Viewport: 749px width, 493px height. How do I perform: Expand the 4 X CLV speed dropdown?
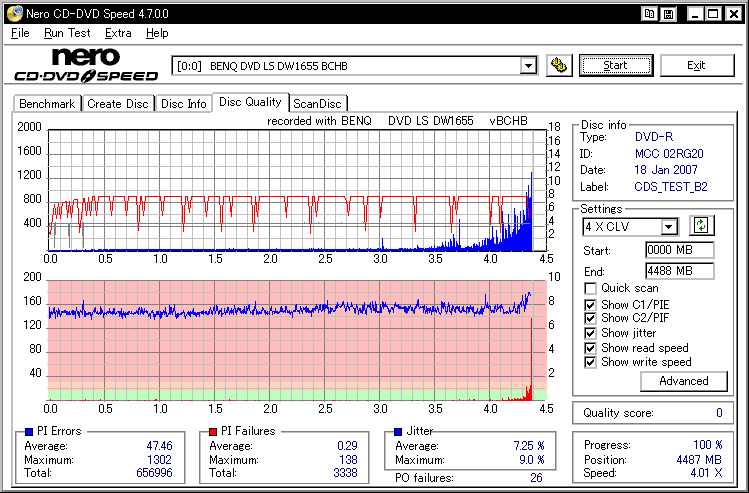click(x=669, y=227)
